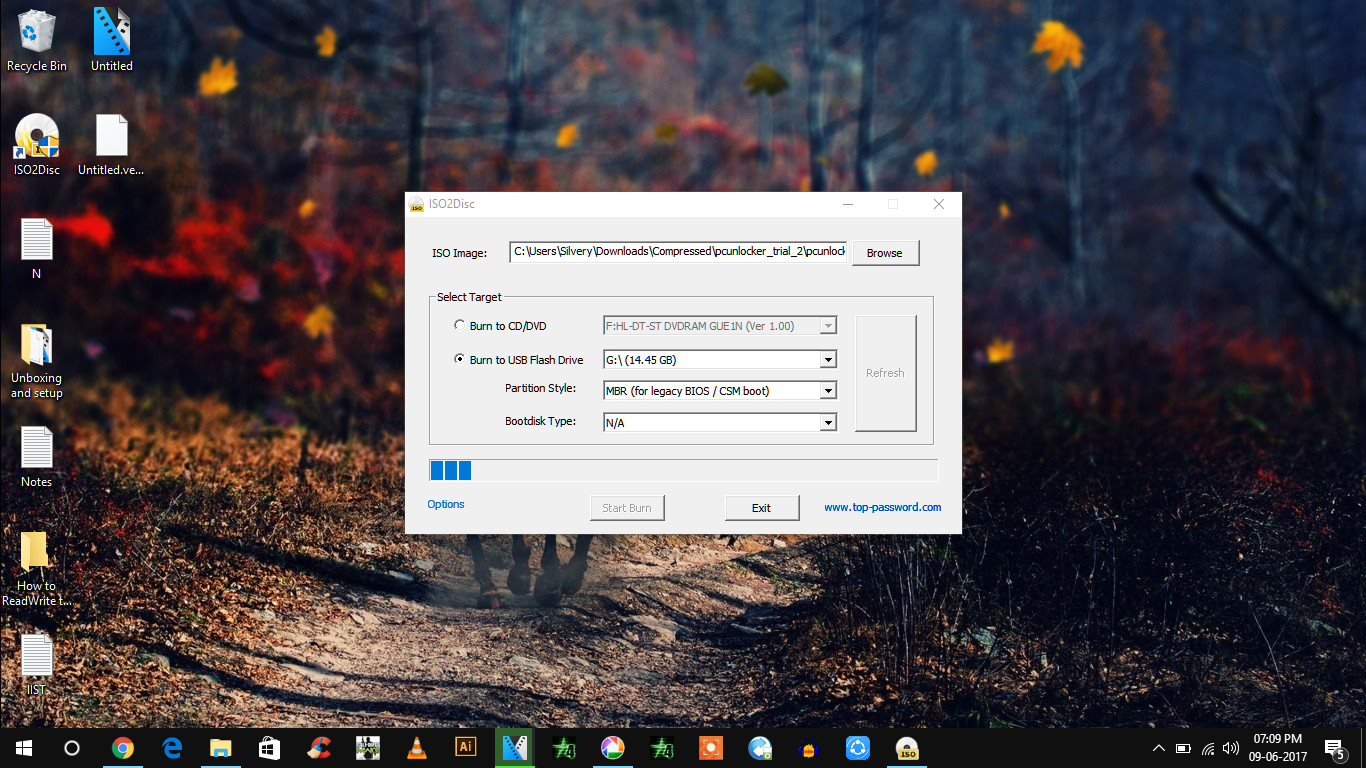Open File Explorer from the taskbar
Screen dimensions: 1366x768
[x=221, y=748]
